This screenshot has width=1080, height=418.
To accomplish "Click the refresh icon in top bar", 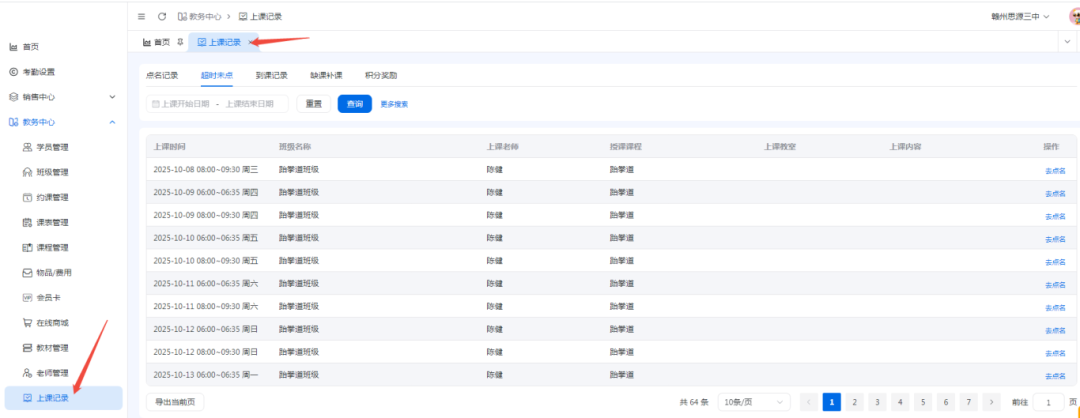I will (162, 17).
